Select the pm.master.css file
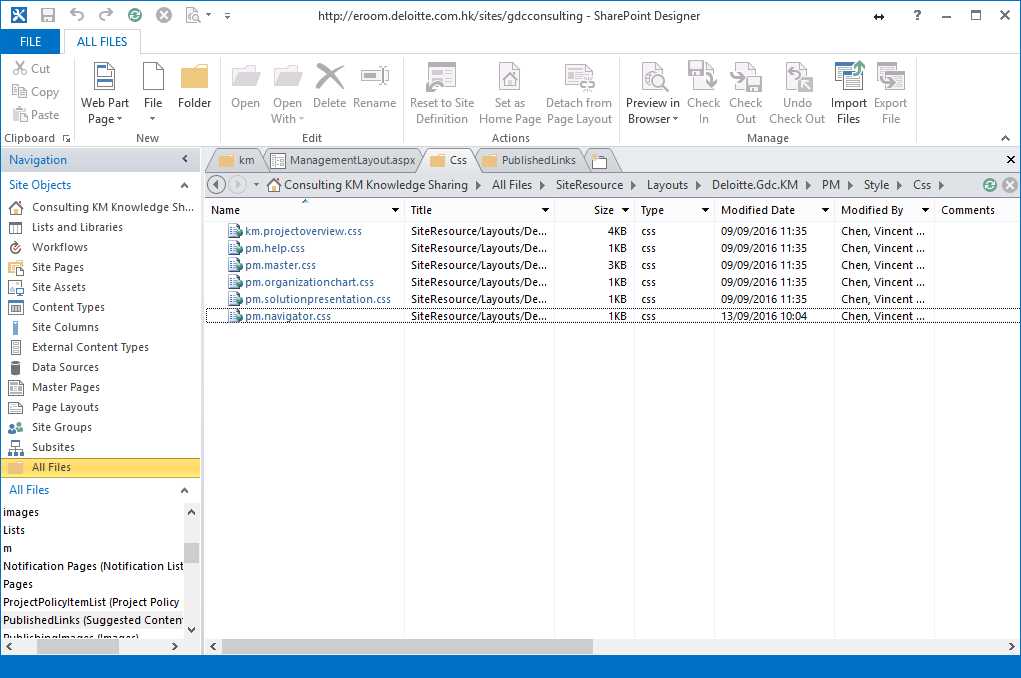This screenshot has height=678, width=1021. pyautogui.click(x=280, y=265)
